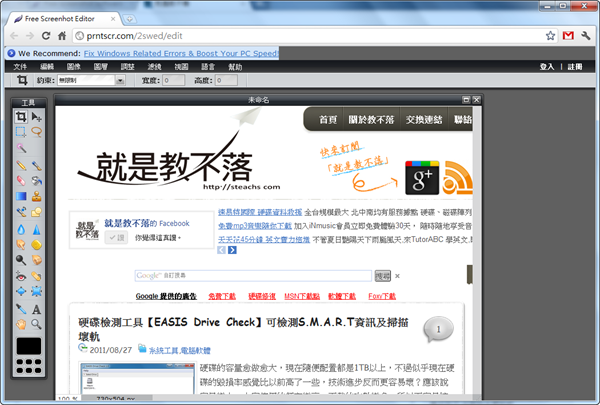The height and width of the screenshot is (405, 600).
Task: Select the Pencil tool
Action: (21, 165)
